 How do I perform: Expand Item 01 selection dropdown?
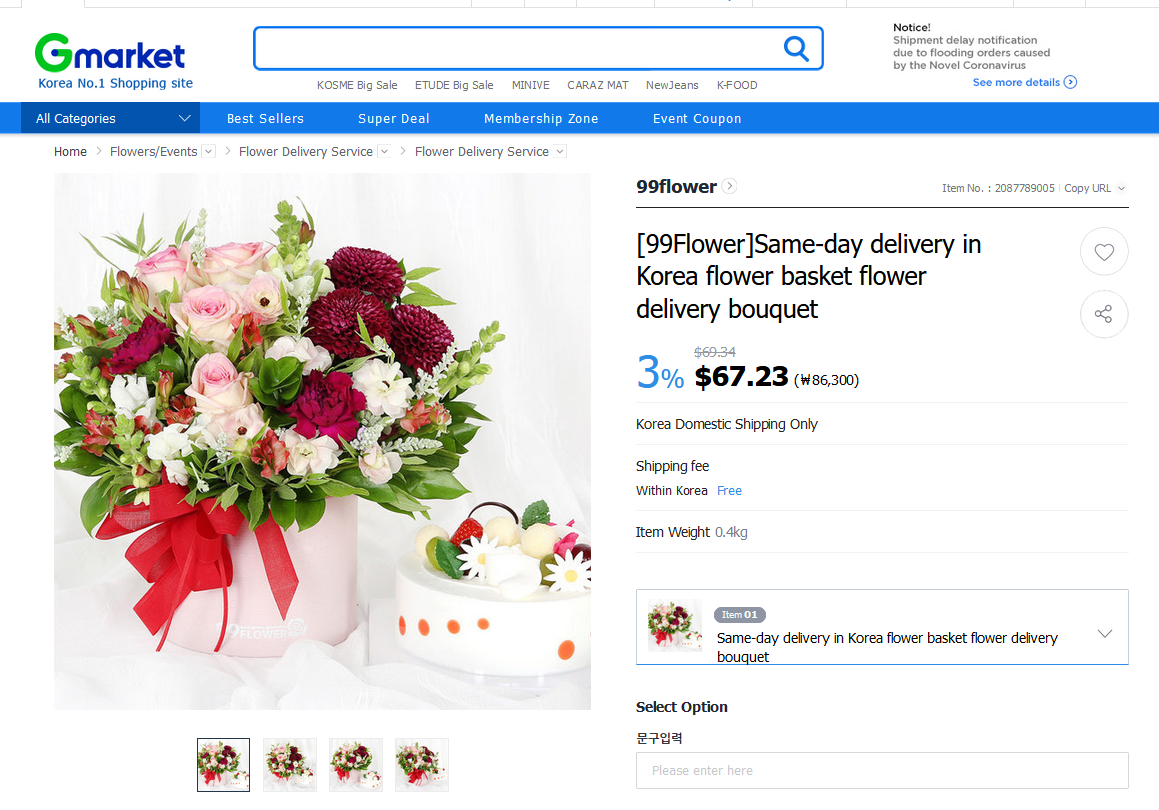1104,633
